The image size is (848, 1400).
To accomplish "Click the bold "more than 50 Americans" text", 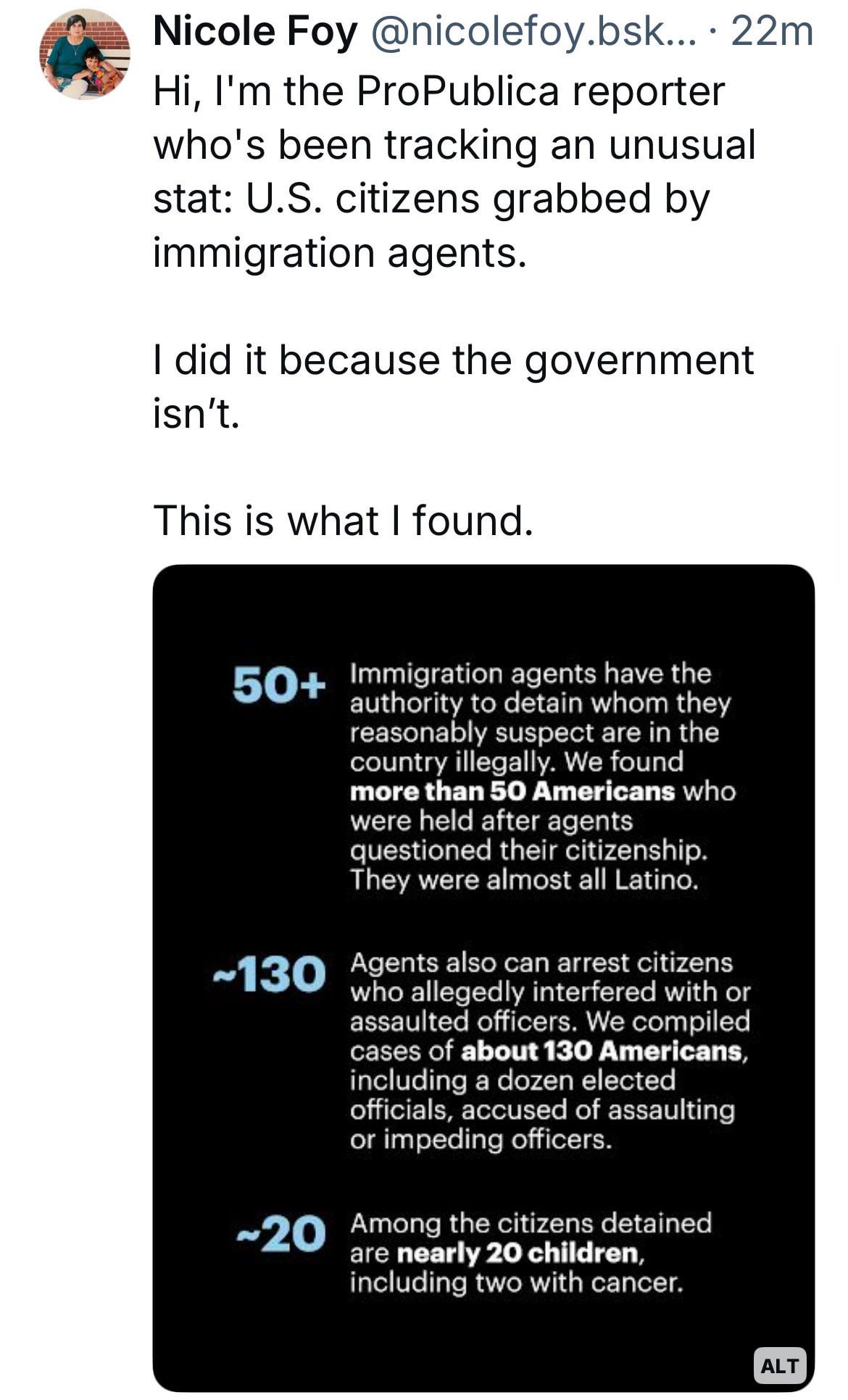I will tap(512, 790).
